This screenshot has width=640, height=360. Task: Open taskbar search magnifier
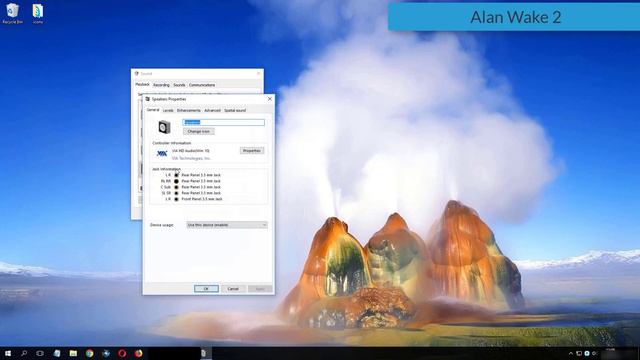tap(24, 353)
